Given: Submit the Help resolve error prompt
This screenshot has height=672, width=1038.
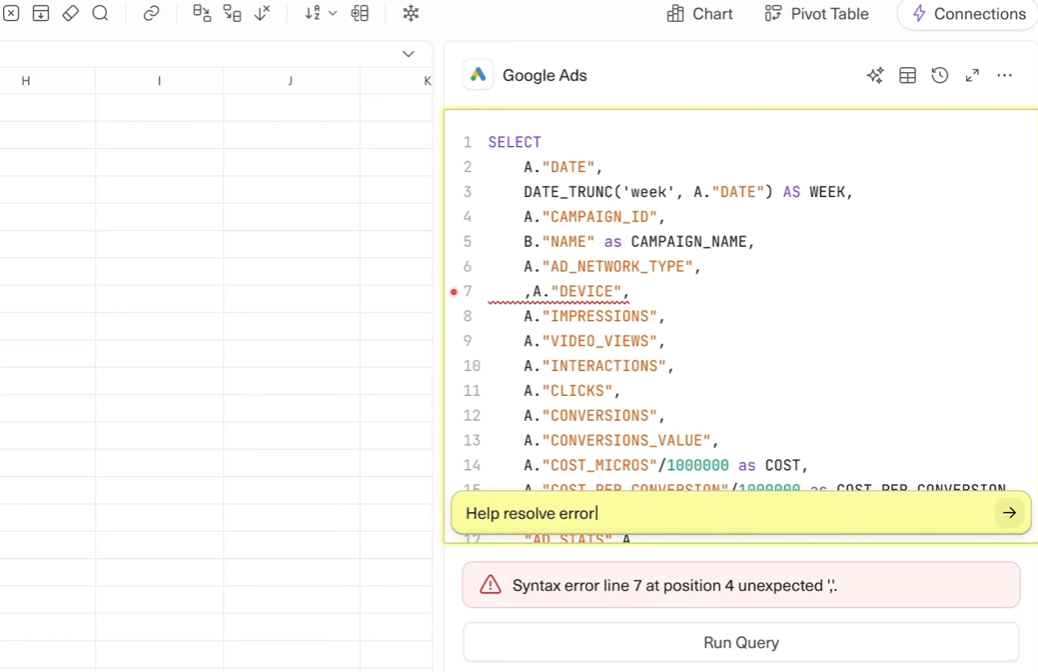Looking at the screenshot, I should (1009, 512).
